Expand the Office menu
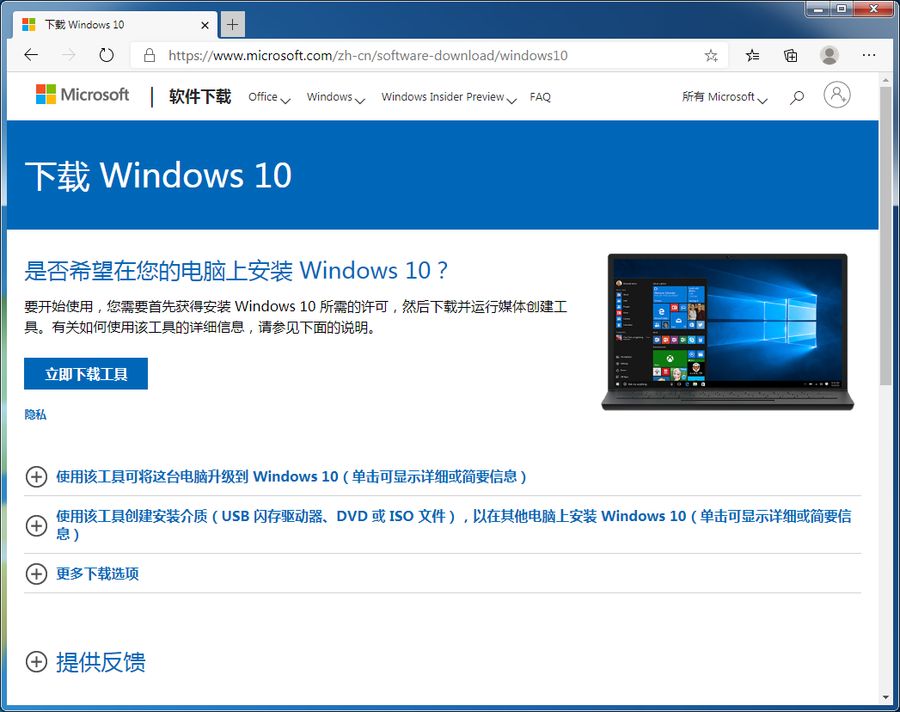Screen dimensions: 900x712 point(269,97)
